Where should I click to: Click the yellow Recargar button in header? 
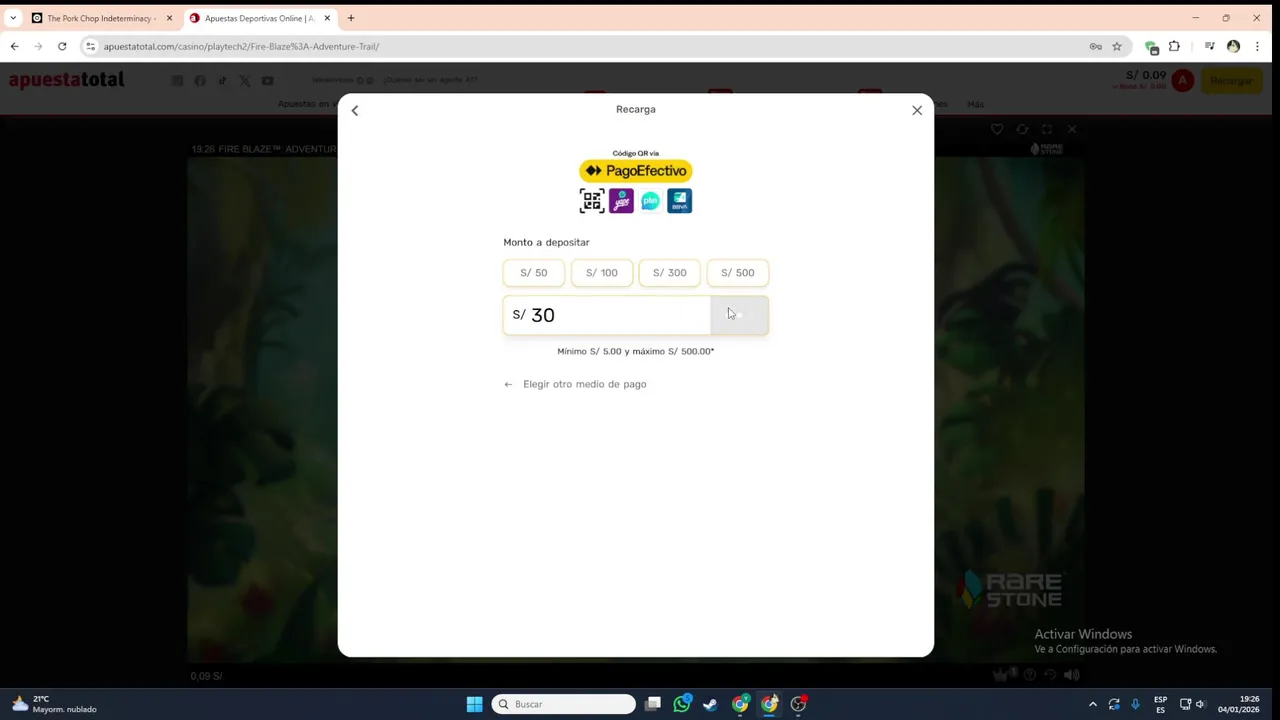click(x=1231, y=81)
